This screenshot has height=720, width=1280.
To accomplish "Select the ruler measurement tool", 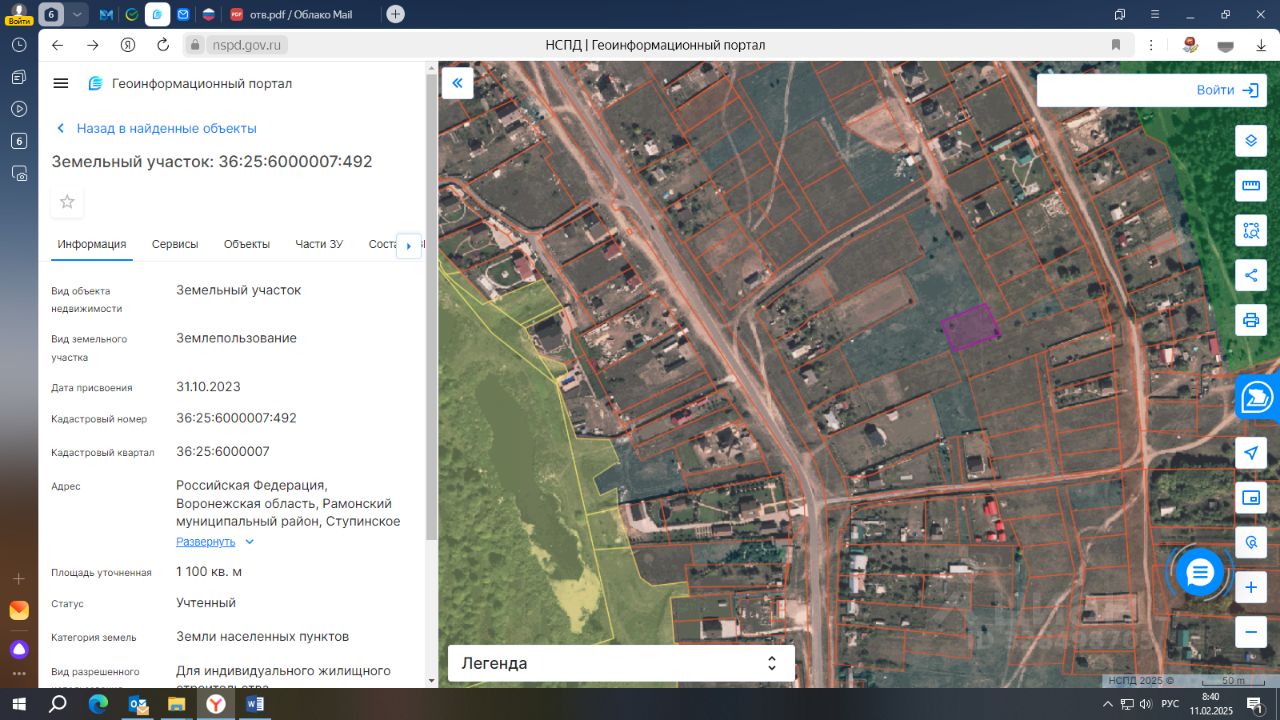I will point(1251,186).
